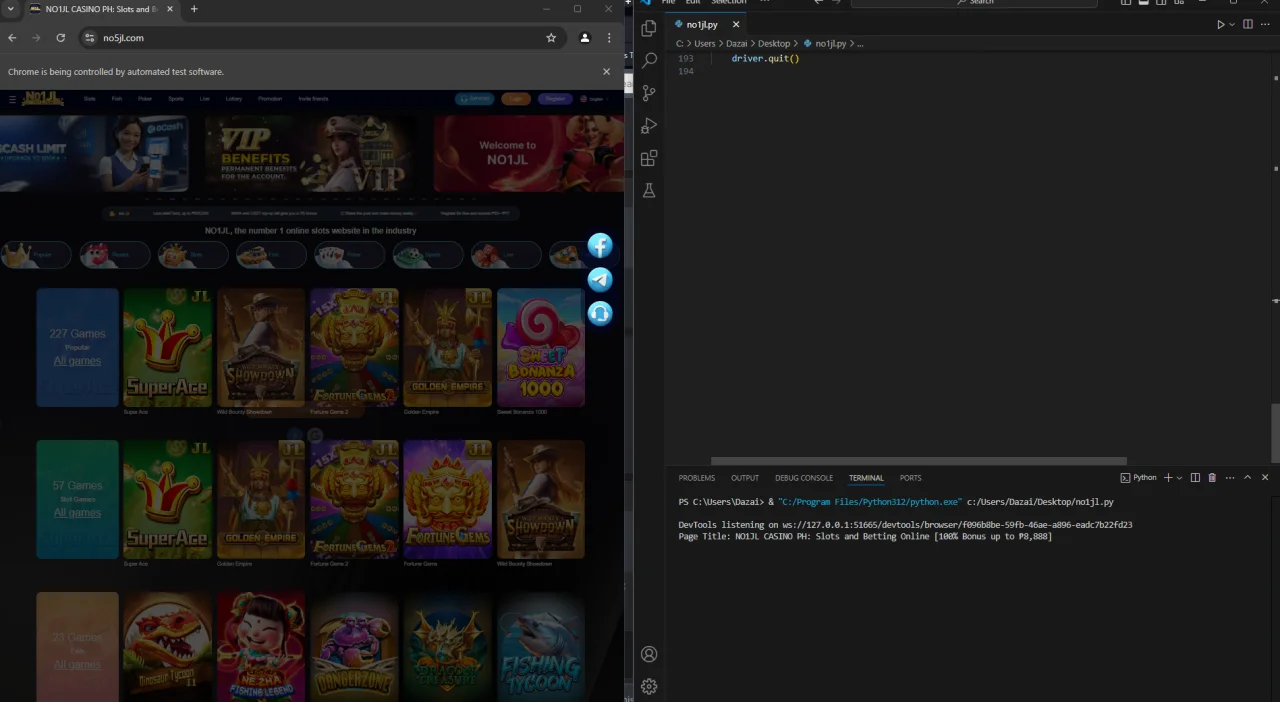Split the editor to the right
Screen dimensions: 1280x702
pyautogui.click(x=1248, y=24)
